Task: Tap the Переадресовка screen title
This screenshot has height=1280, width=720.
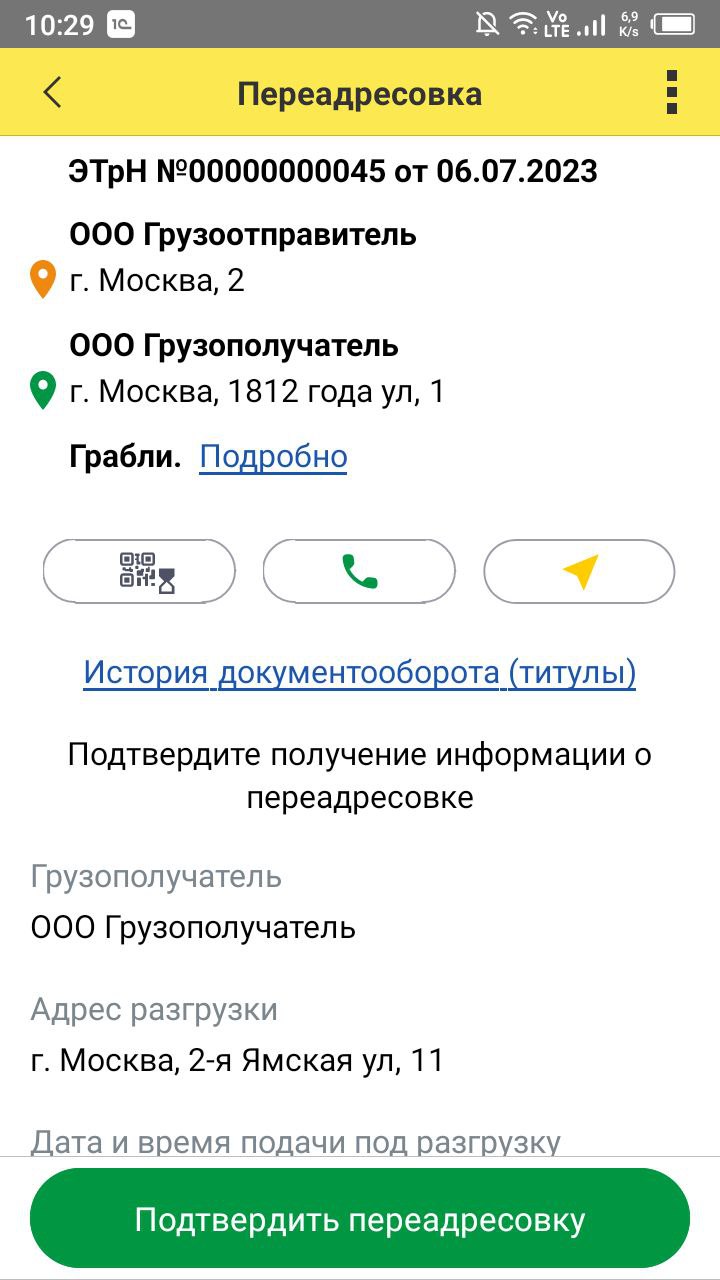Action: coord(359,93)
